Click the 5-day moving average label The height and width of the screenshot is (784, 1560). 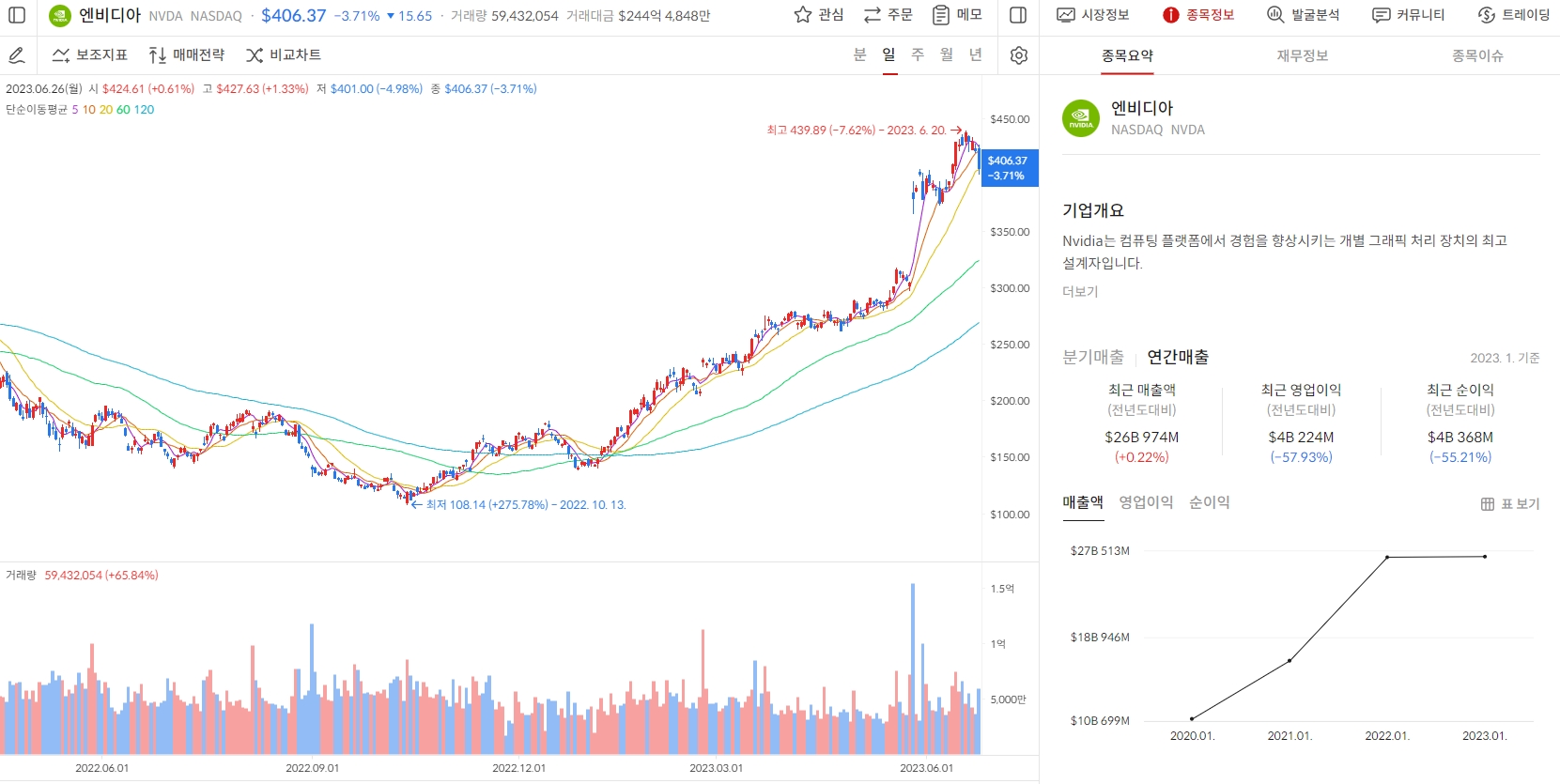(x=75, y=110)
